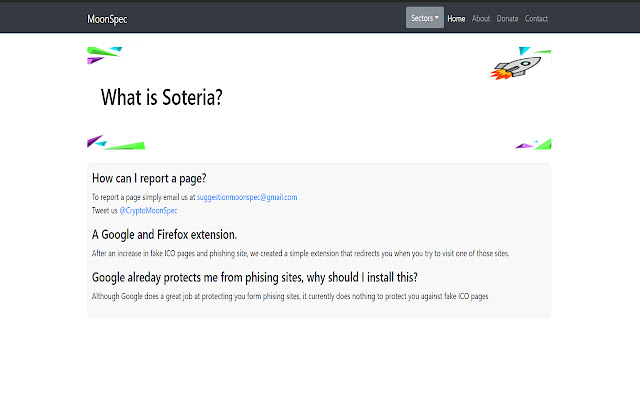The height and width of the screenshot is (400, 640).
Task: Click the MoonSpec brand logo text
Action: click(x=107, y=19)
